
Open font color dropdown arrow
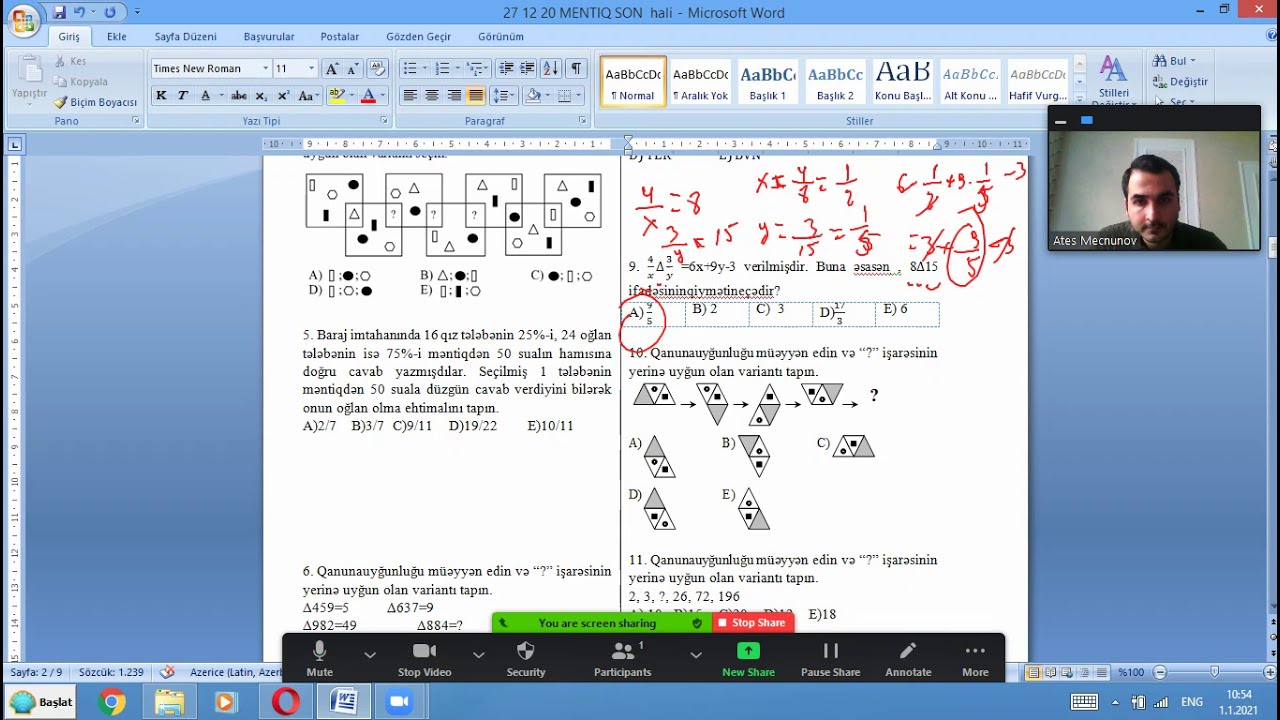click(383, 96)
